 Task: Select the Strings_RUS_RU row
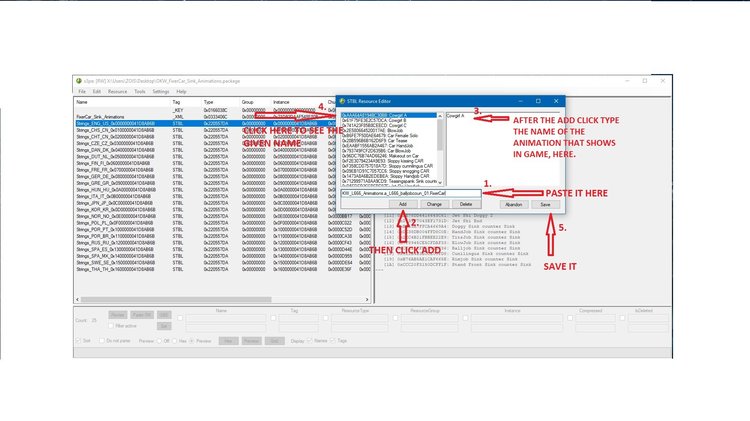(x=223, y=243)
